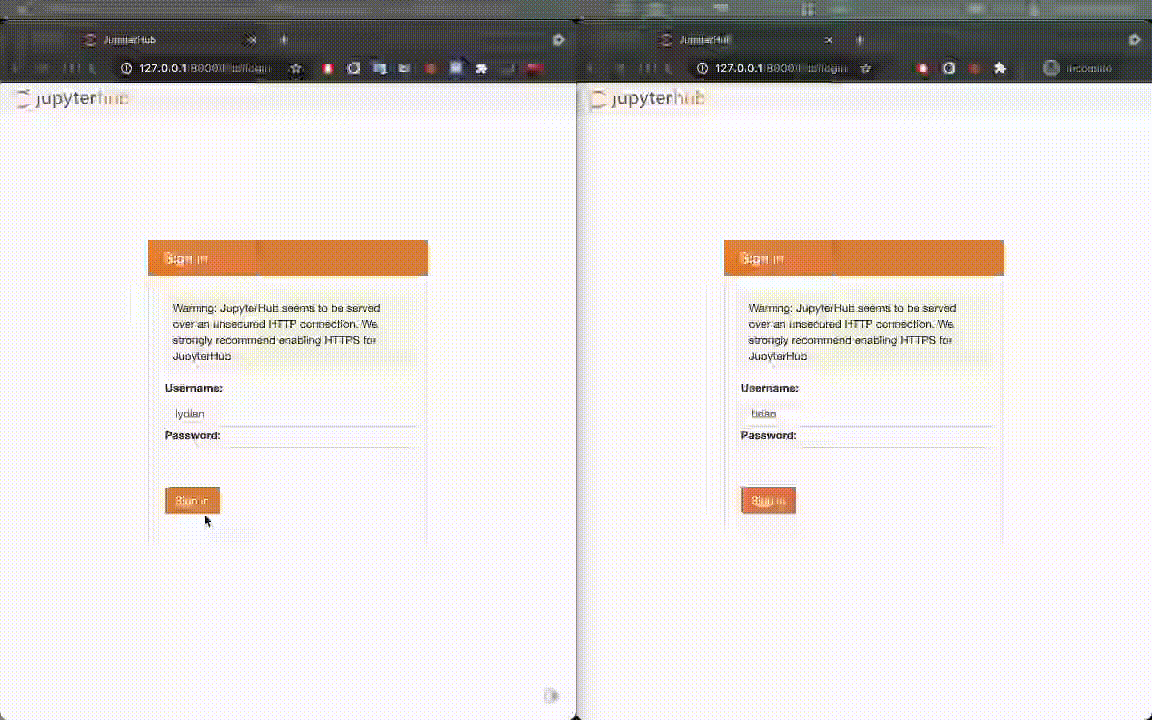
Task: Open the Extensions puzzle icon in the incognito window
Action: (x=1000, y=68)
